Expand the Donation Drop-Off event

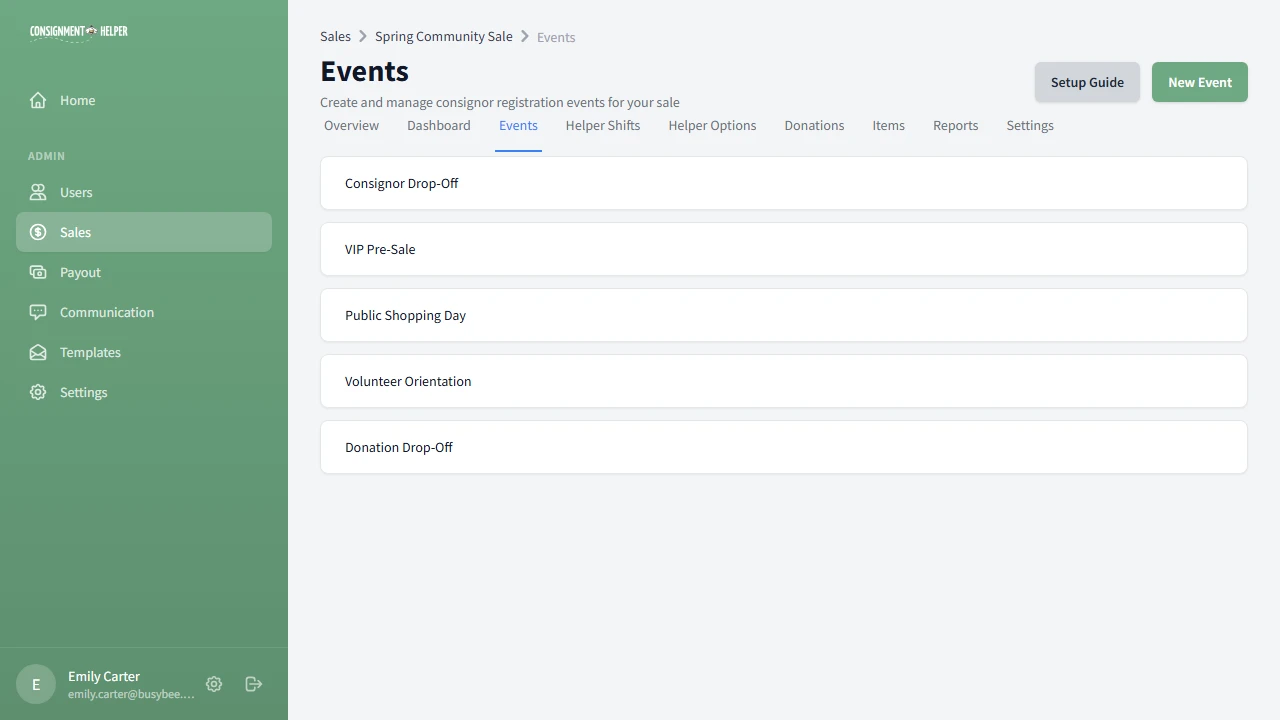coord(783,447)
